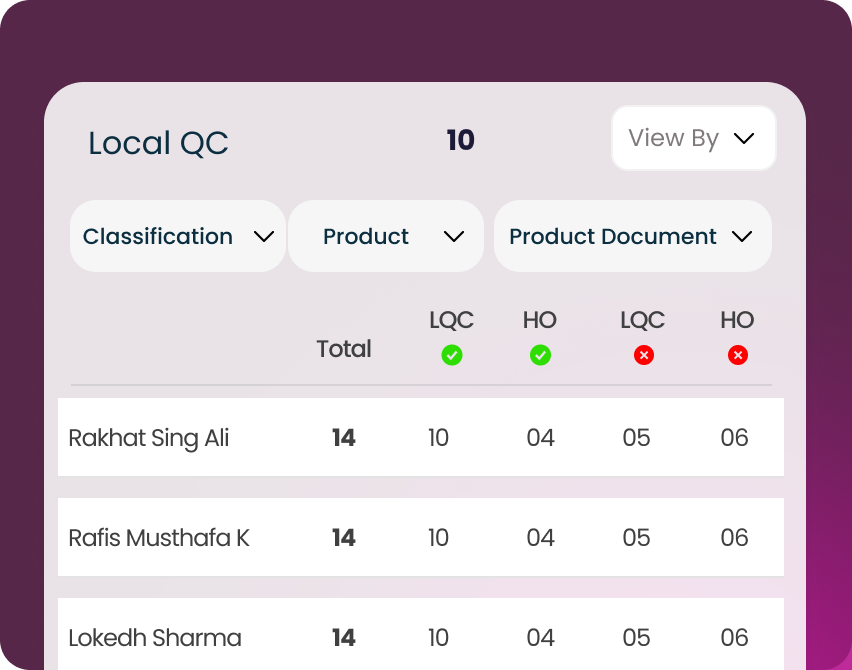
Task: Click red cross icon under second LQC
Action: tap(643, 355)
